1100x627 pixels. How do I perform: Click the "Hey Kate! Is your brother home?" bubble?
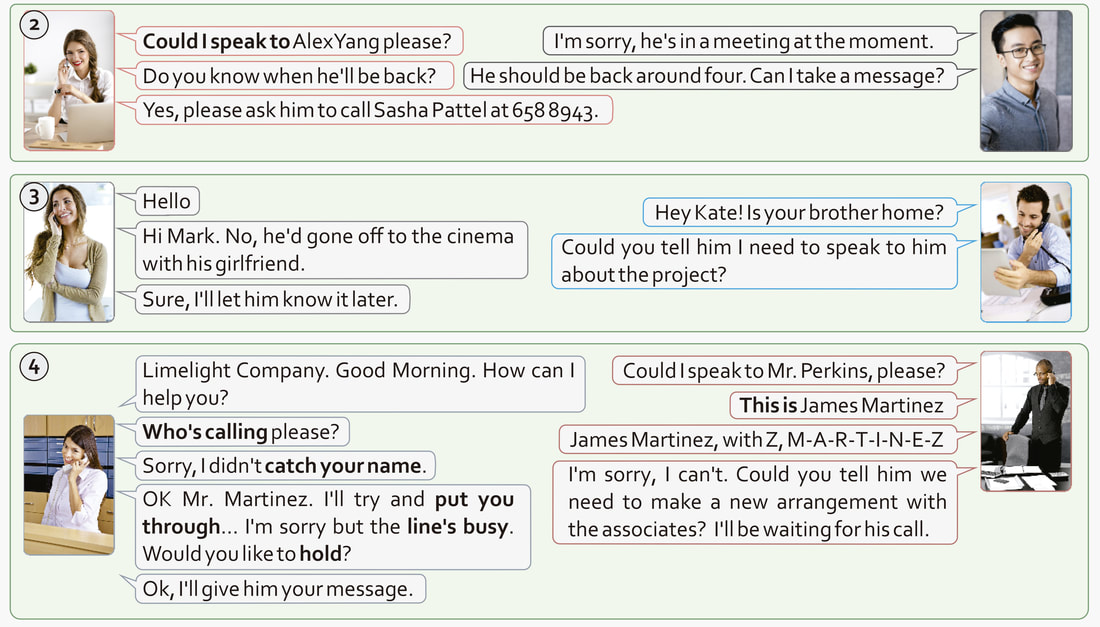[798, 212]
